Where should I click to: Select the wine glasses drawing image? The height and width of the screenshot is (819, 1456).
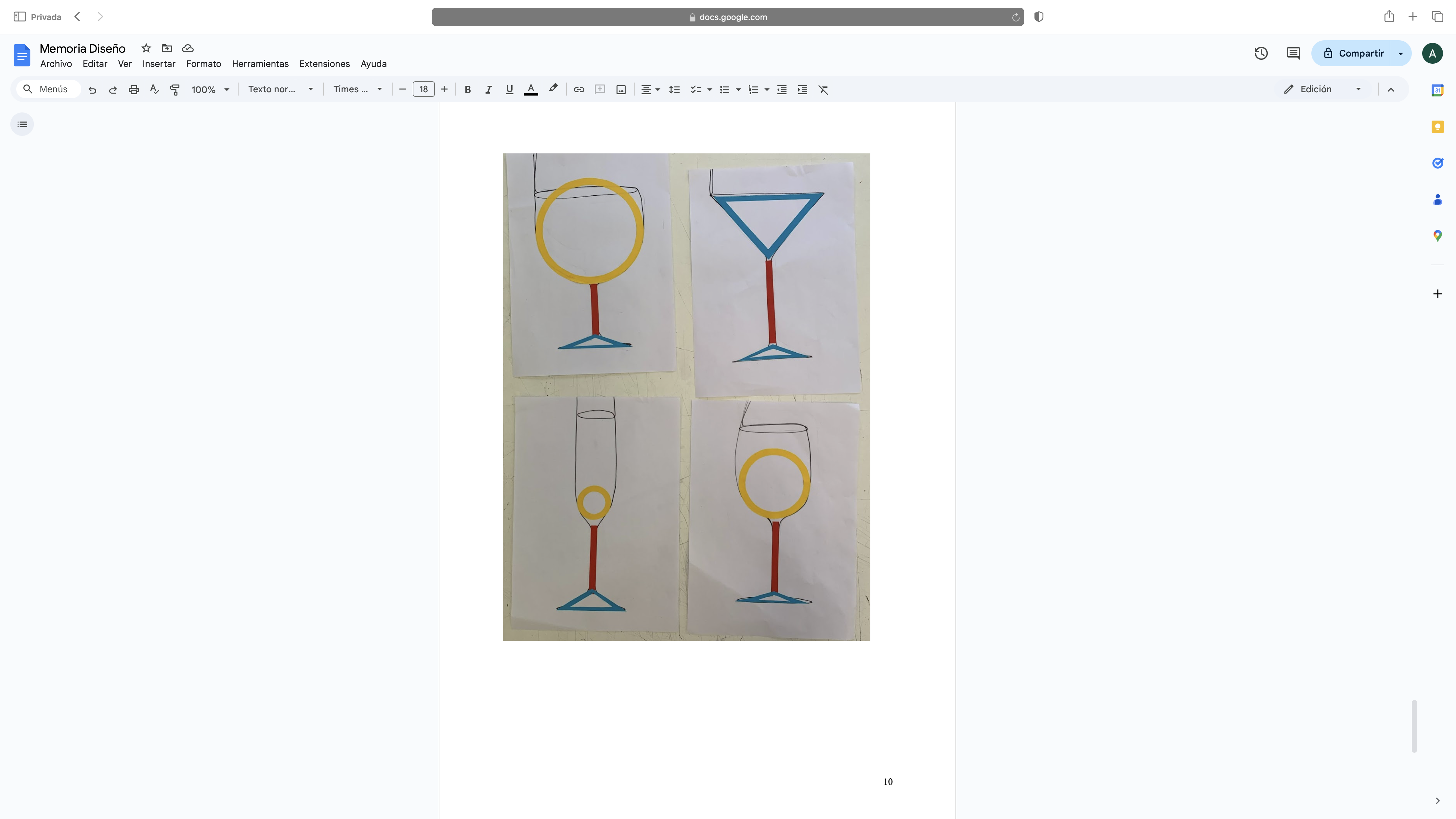(686, 397)
